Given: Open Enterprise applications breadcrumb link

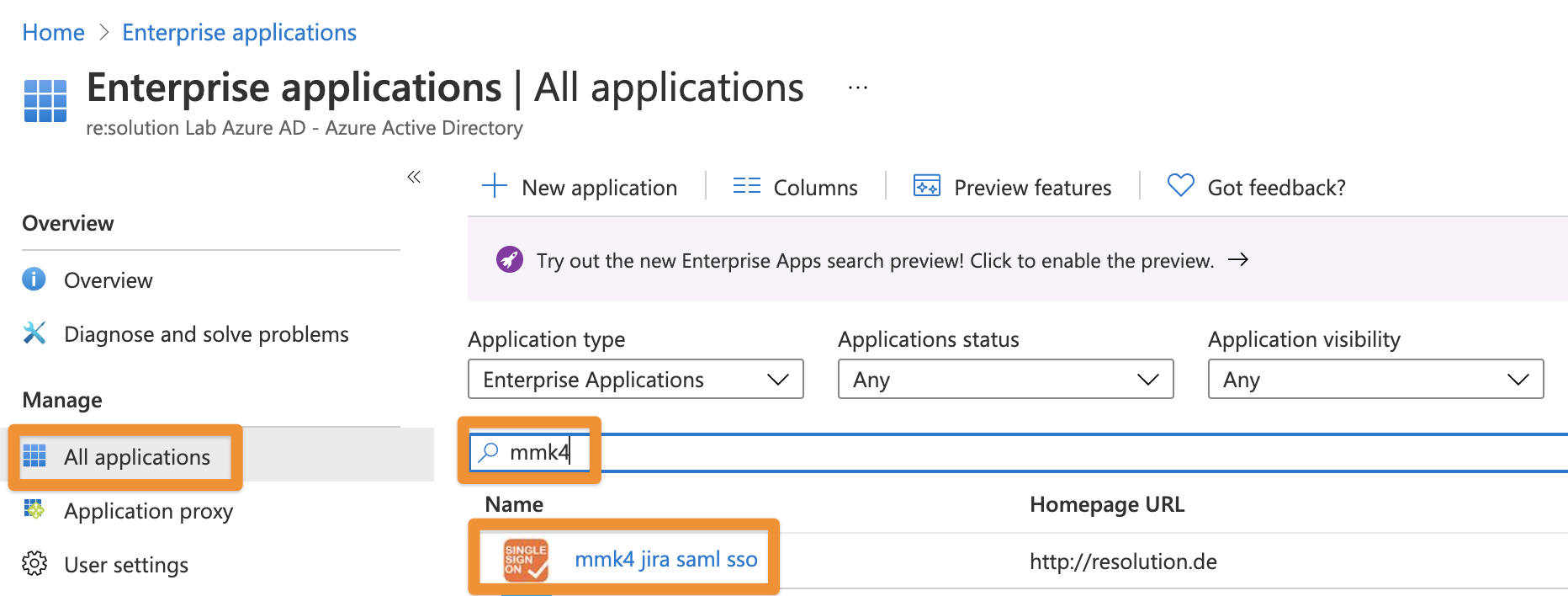Looking at the screenshot, I should 239,33.
